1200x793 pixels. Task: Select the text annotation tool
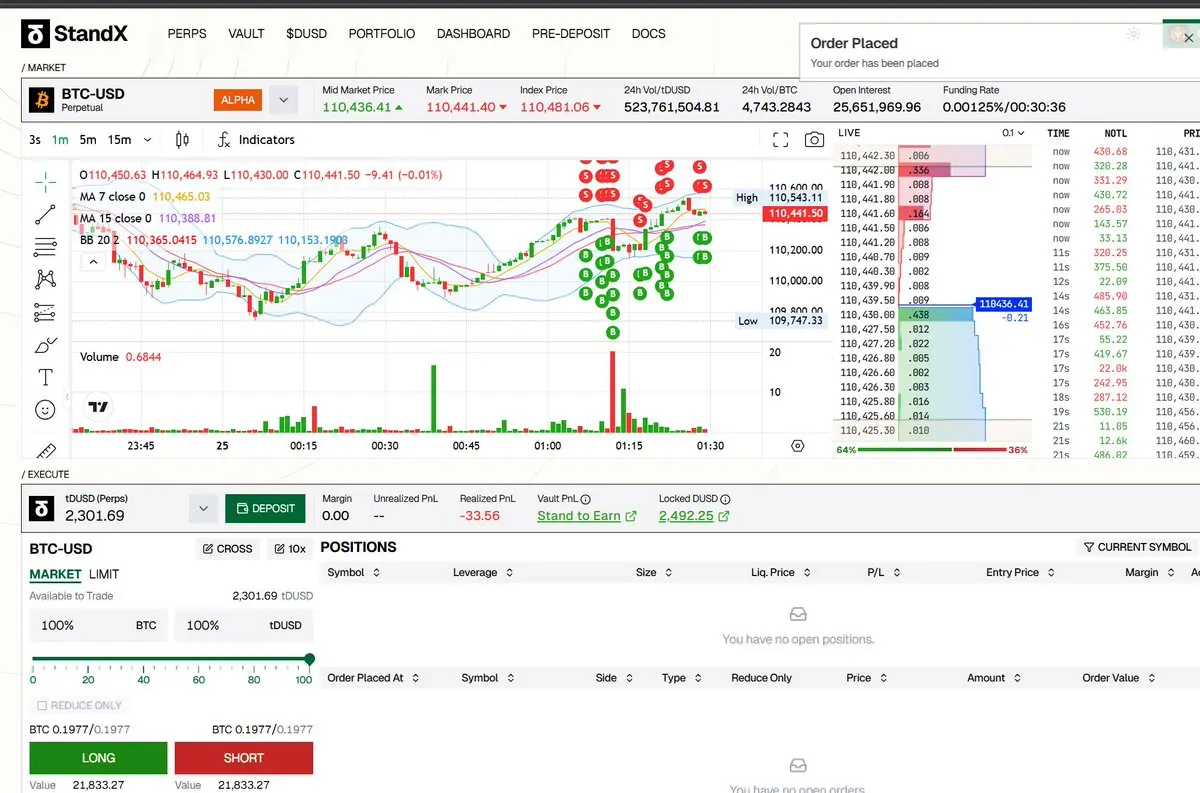point(45,377)
